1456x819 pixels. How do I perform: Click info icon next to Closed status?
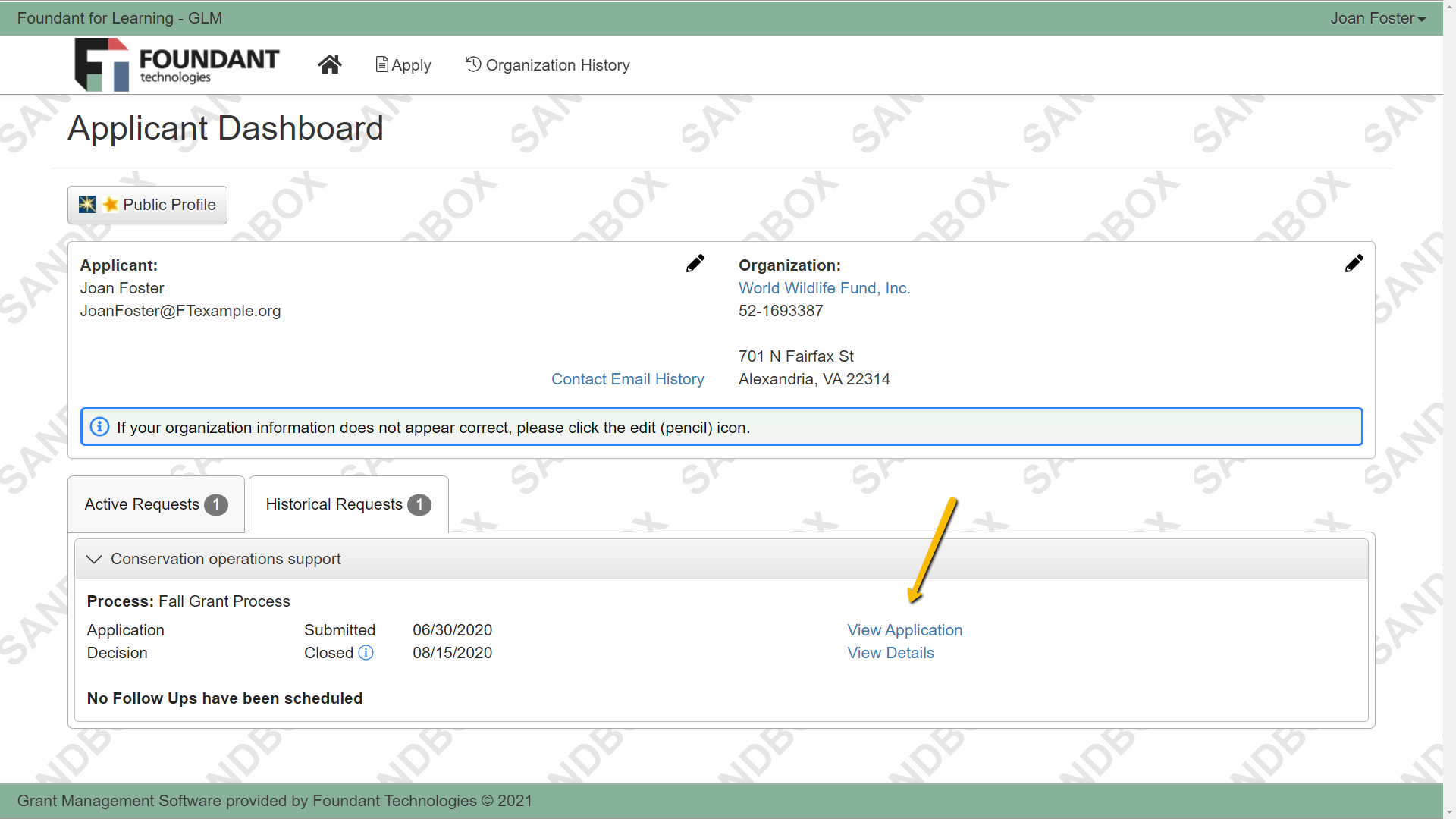pyautogui.click(x=366, y=653)
